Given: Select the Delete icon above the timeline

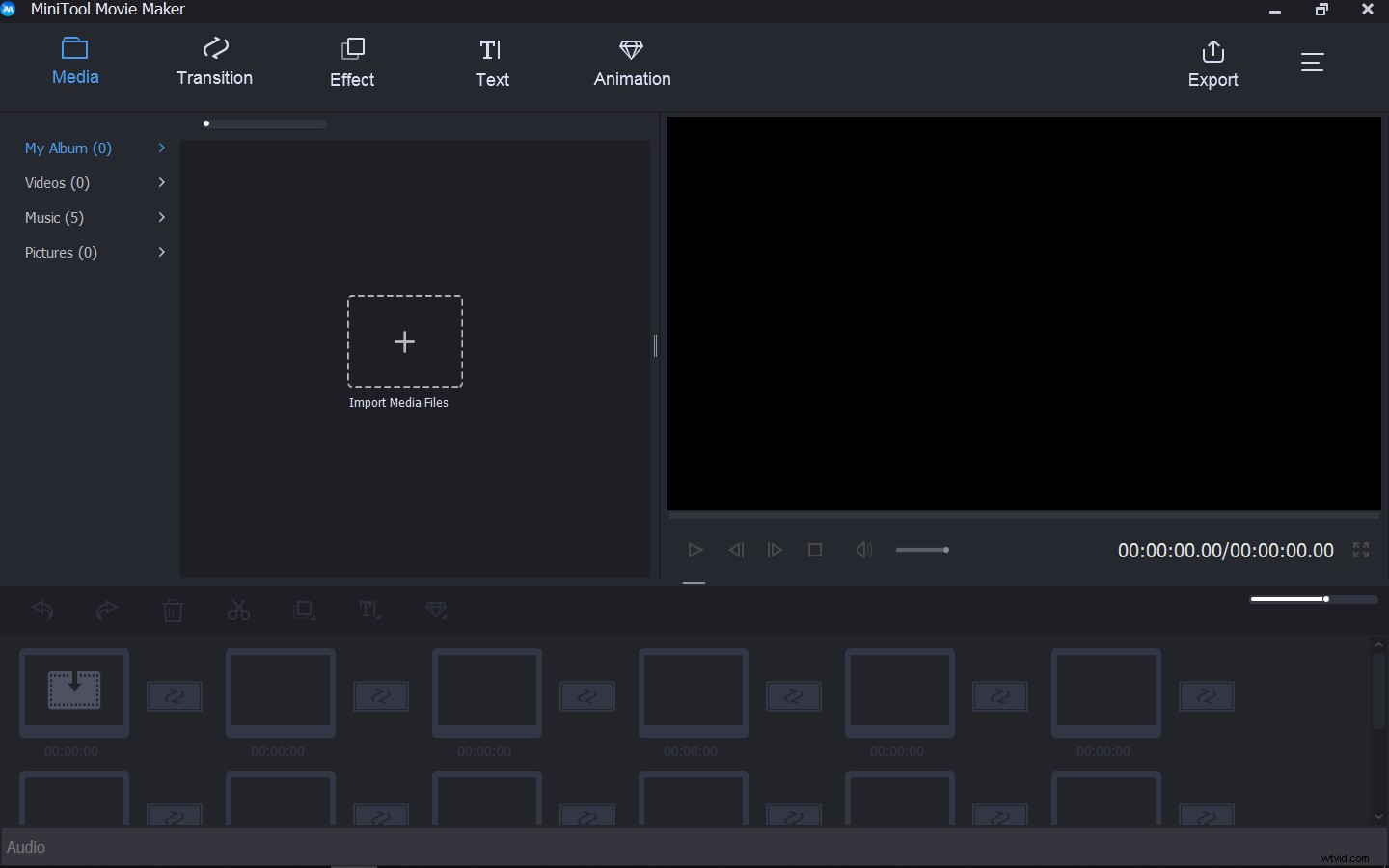Looking at the screenshot, I should click(174, 611).
